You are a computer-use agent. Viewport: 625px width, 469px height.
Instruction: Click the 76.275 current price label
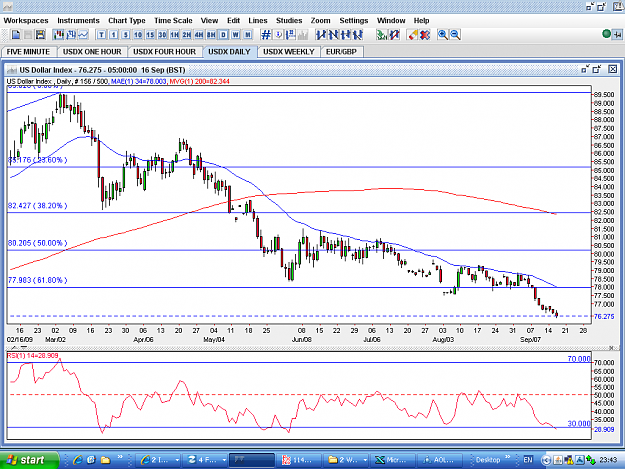click(604, 316)
